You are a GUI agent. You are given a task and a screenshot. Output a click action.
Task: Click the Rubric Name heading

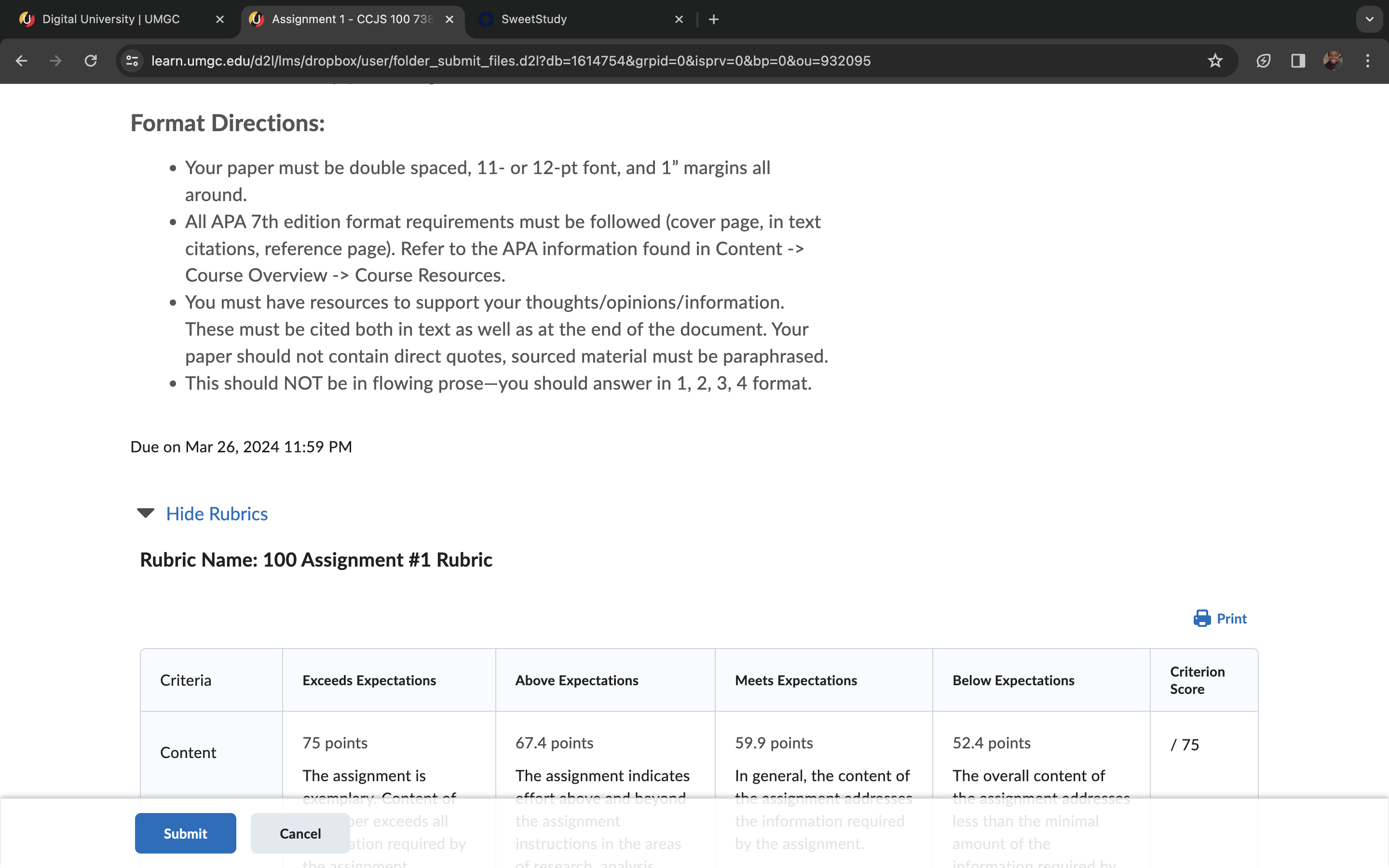(x=316, y=560)
